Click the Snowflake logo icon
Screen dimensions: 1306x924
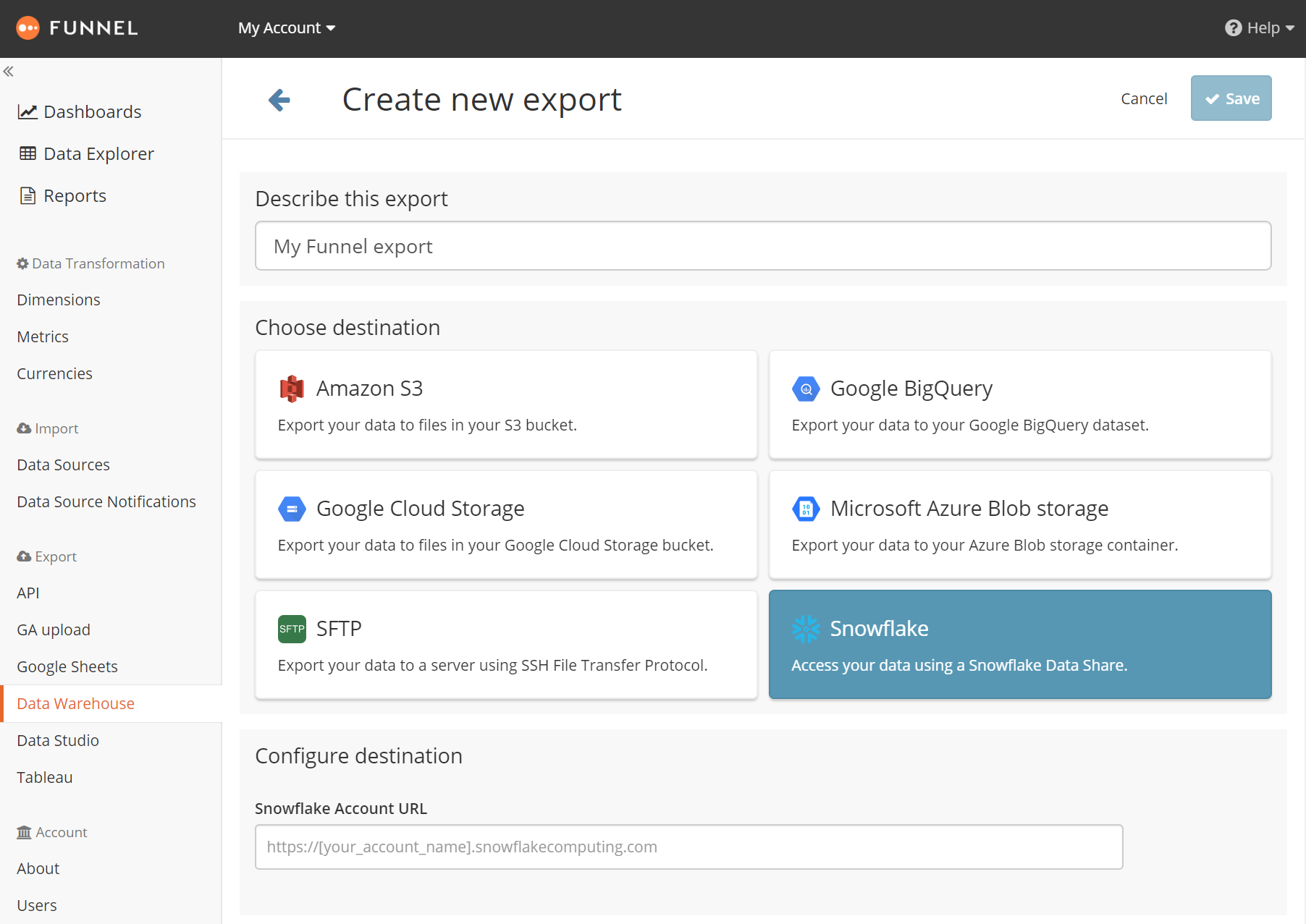pos(806,629)
